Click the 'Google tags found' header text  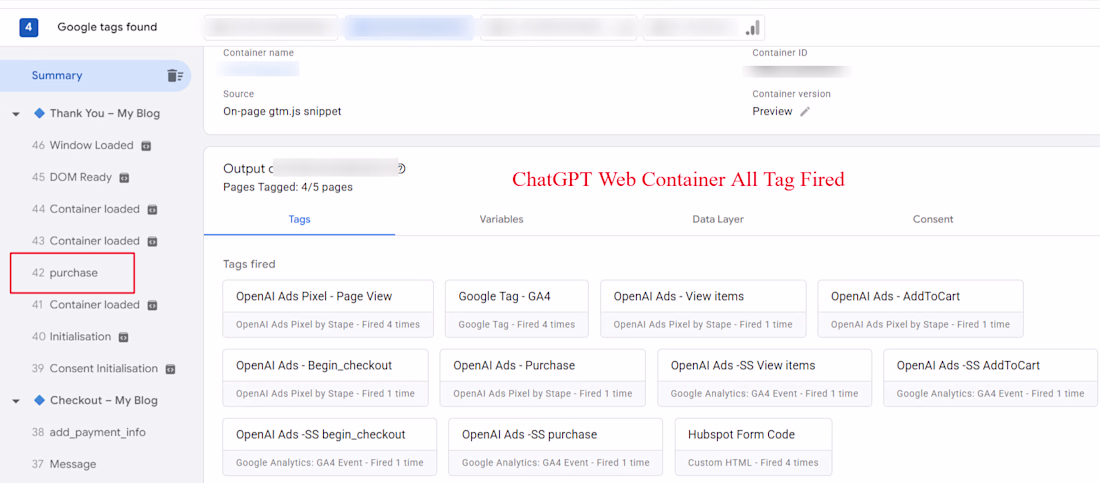coord(107,27)
